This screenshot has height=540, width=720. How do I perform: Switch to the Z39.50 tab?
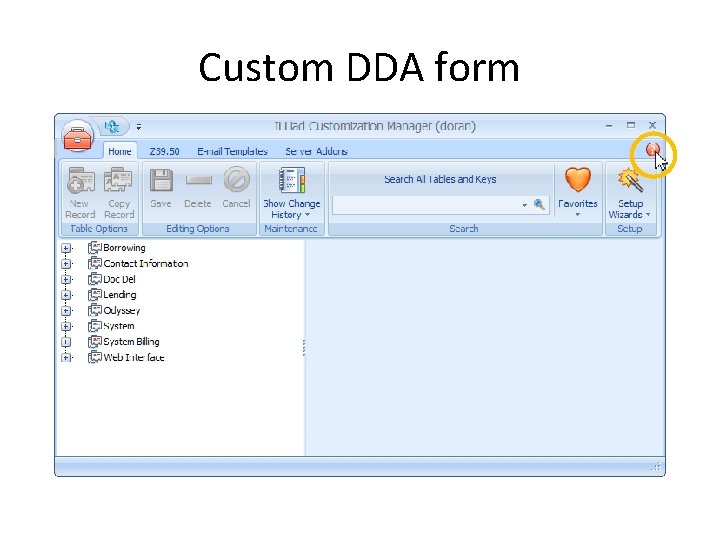164,152
